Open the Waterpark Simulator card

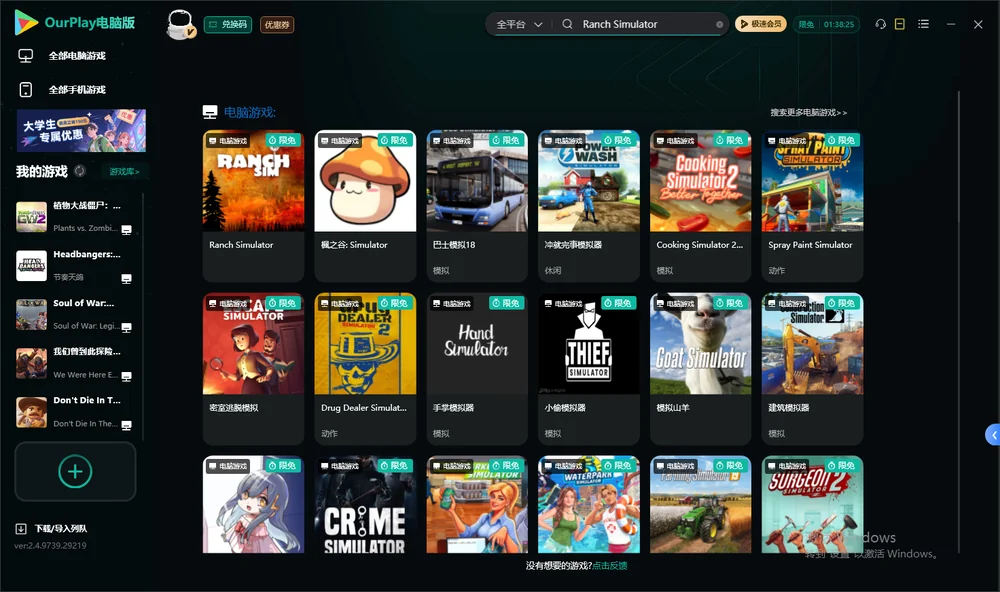tap(589, 505)
